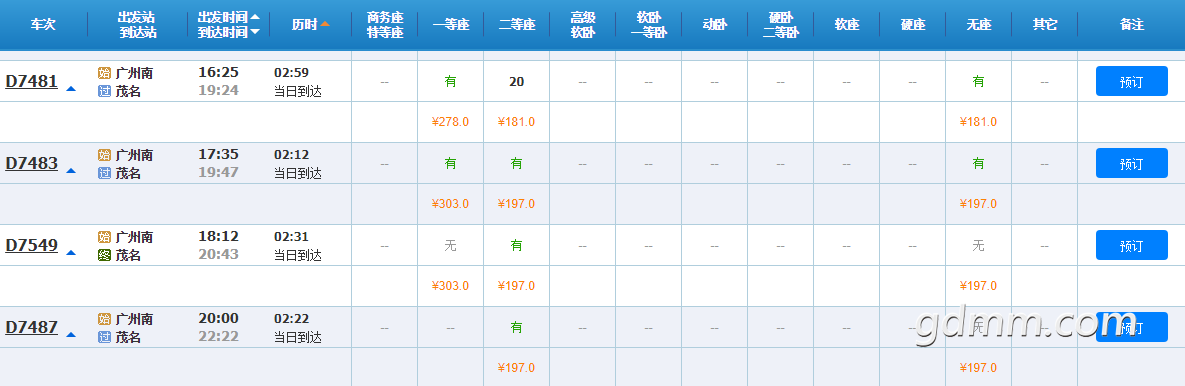Click the 备注 column header
Screen dimensions: 1185x386
[x=1131, y=24]
